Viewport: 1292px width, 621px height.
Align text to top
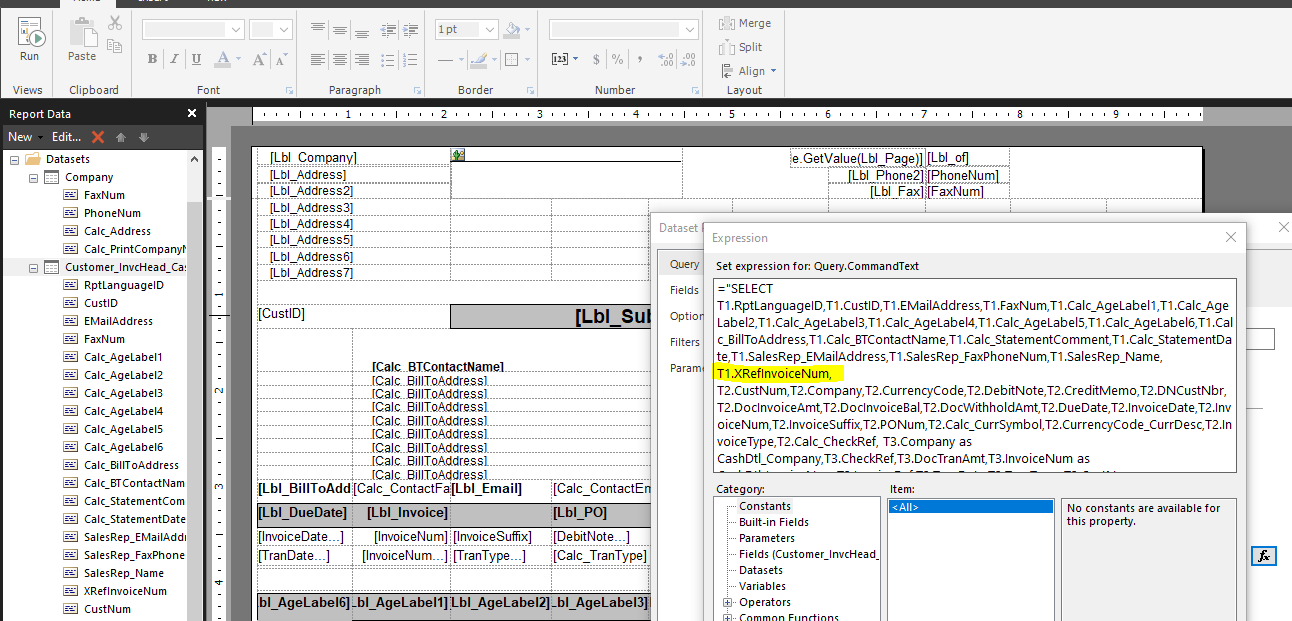point(318,29)
